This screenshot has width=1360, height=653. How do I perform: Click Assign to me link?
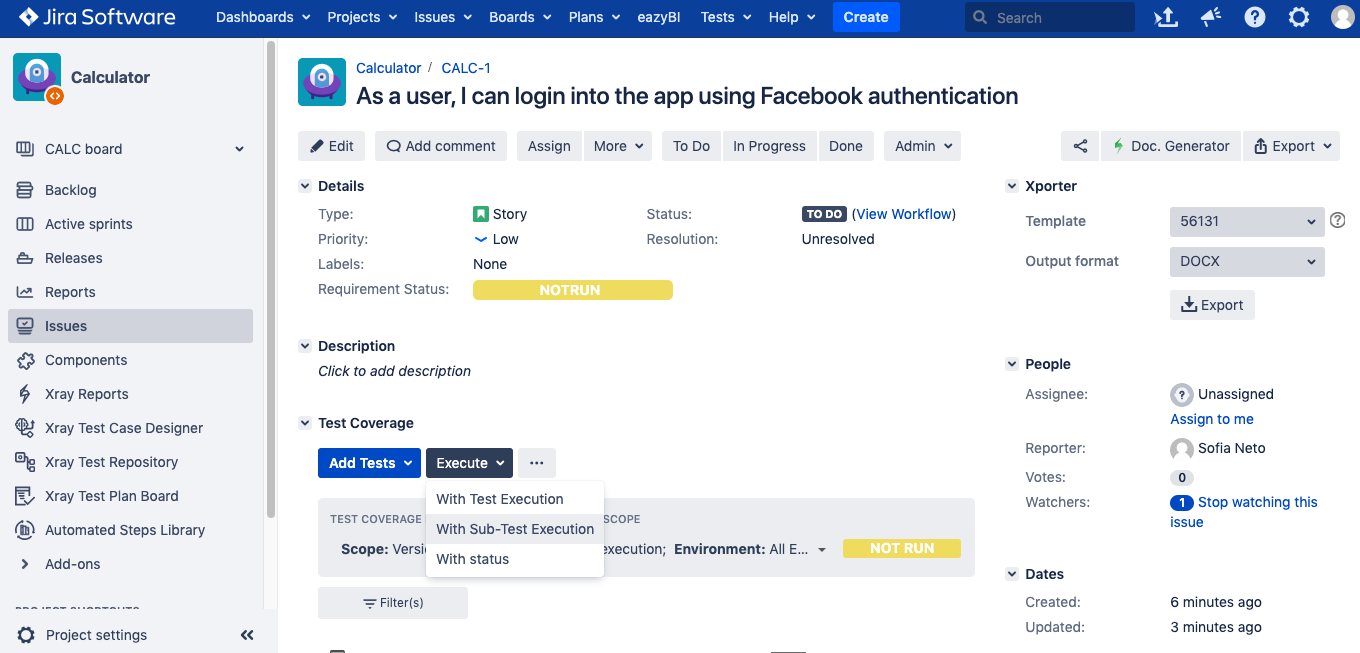pos(1212,419)
